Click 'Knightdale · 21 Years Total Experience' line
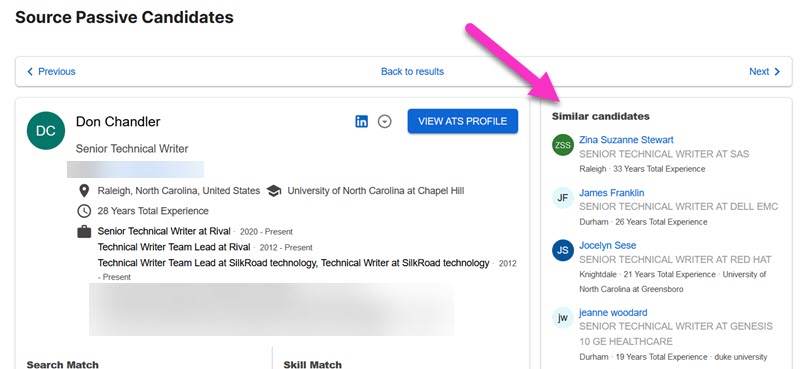 (x=647, y=275)
